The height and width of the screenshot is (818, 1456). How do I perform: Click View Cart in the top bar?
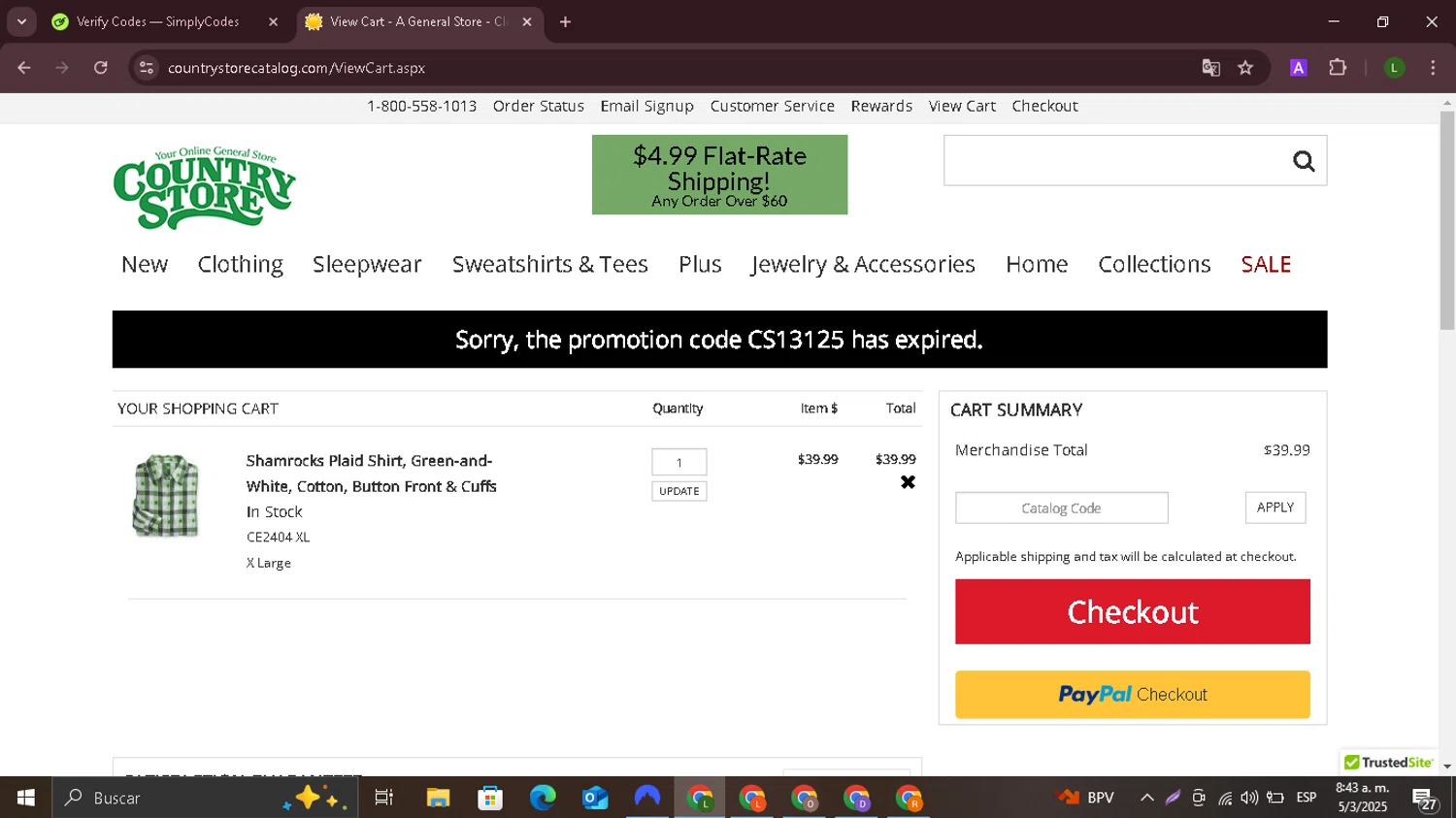pyautogui.click(x=962, y=106)
